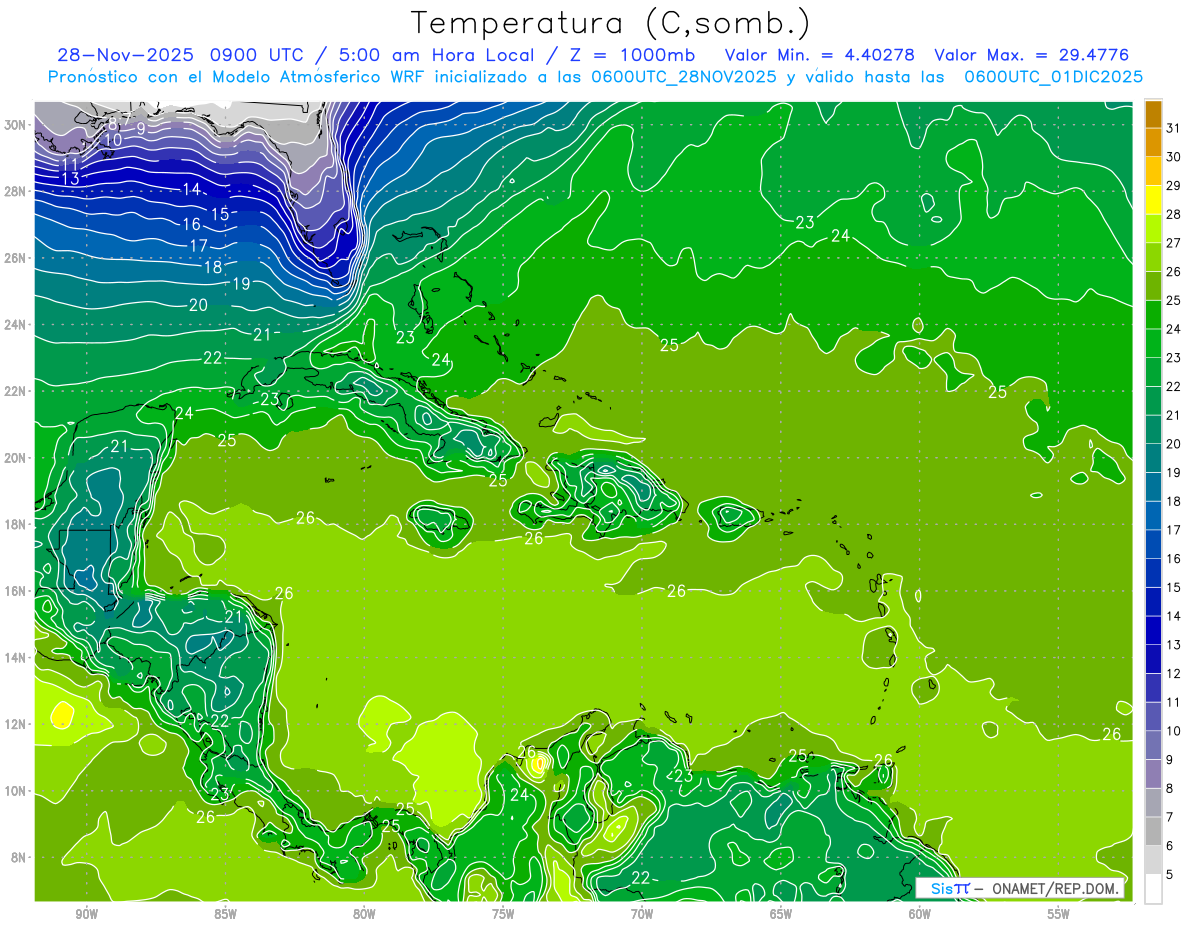Click the "65W" longitude axis label
Image resolution: width=1200 pixels, height=927 pixels.
(781, 913)
